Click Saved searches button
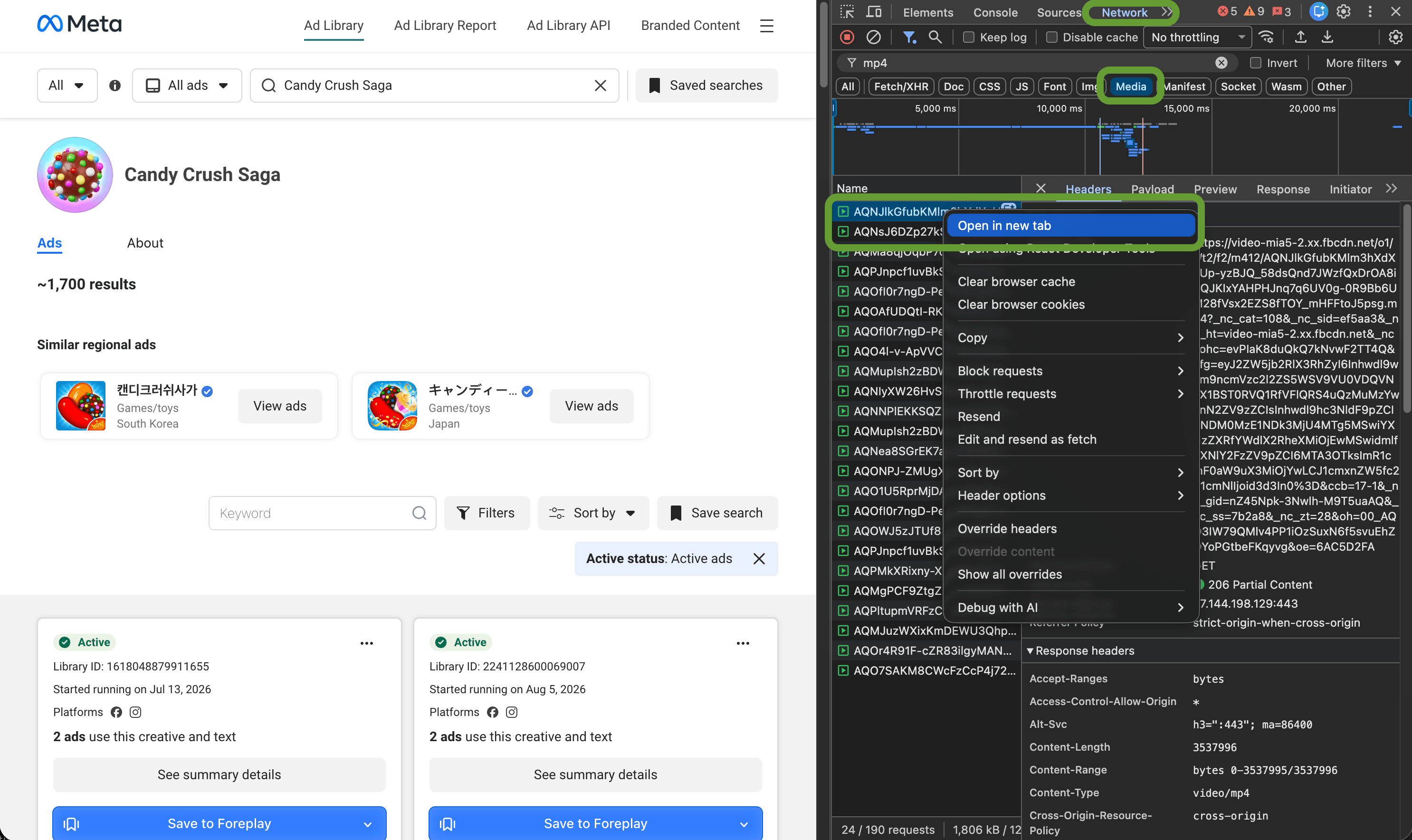This screenshot has height=840, width=1412. 706,86
